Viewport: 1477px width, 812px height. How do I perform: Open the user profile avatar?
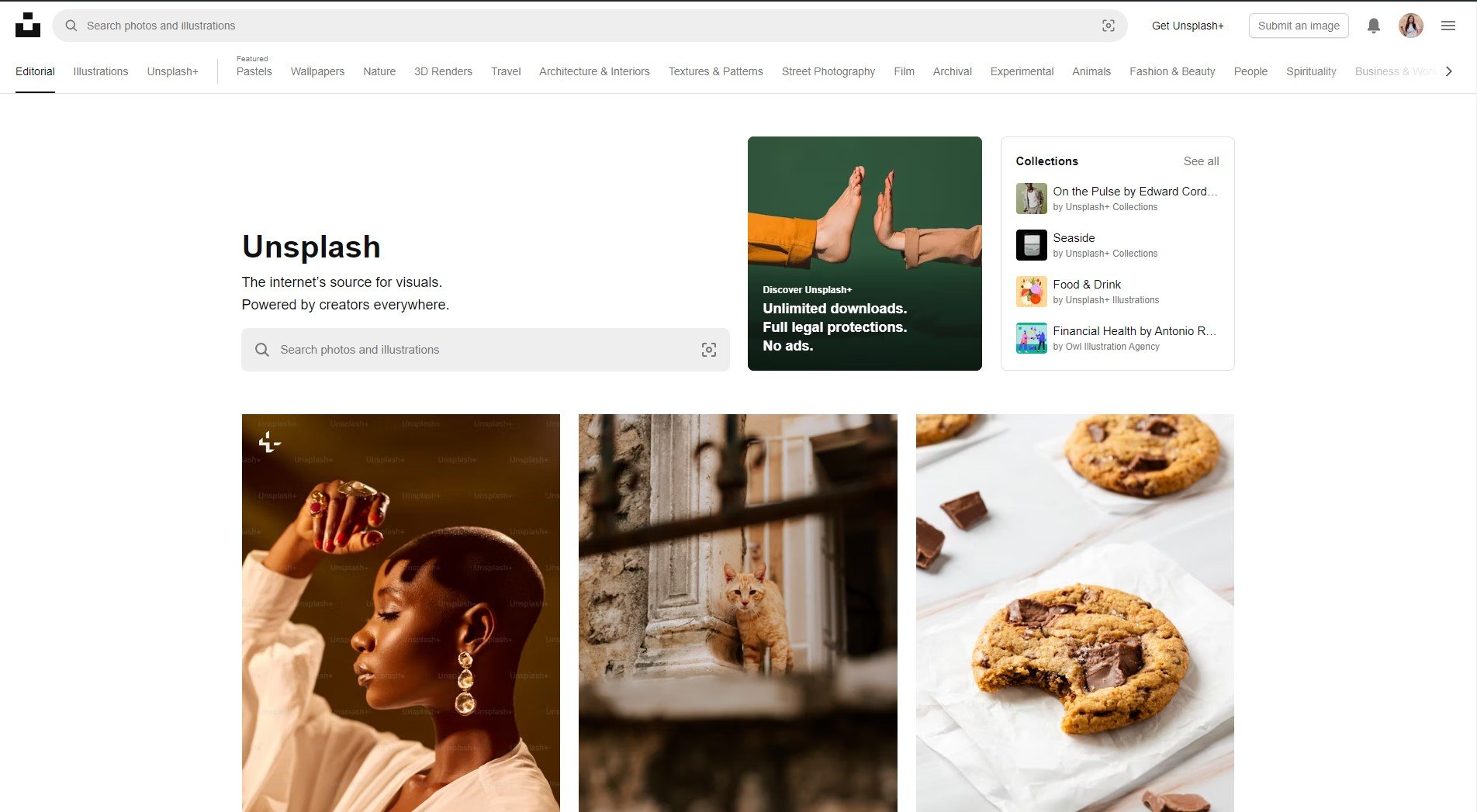1410,26
